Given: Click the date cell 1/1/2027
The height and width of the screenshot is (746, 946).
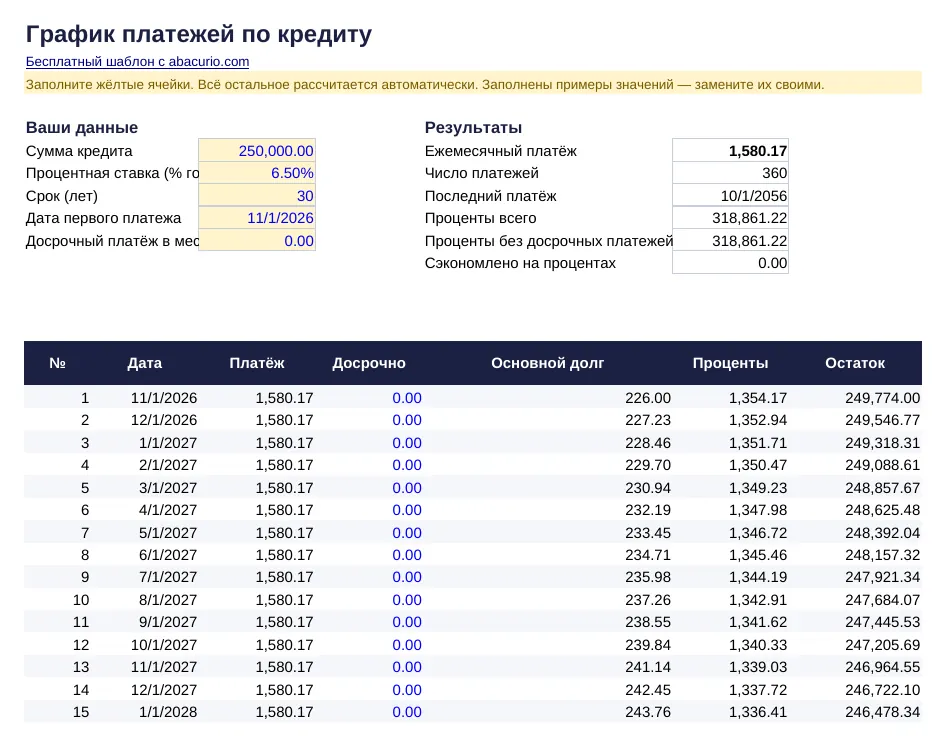Looking at the screenshot, I should click(168, 443).
